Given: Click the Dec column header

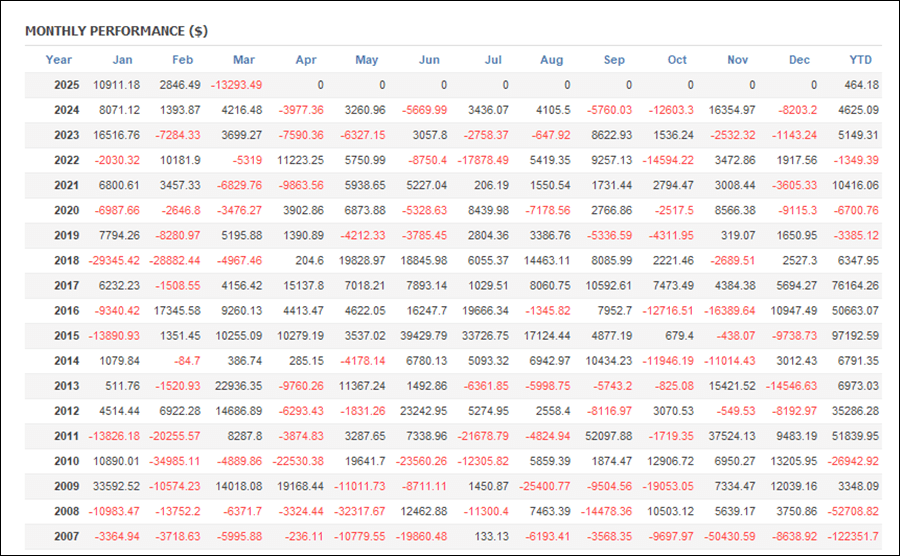Looking at the screenshot, I should [x=799, y=60].
